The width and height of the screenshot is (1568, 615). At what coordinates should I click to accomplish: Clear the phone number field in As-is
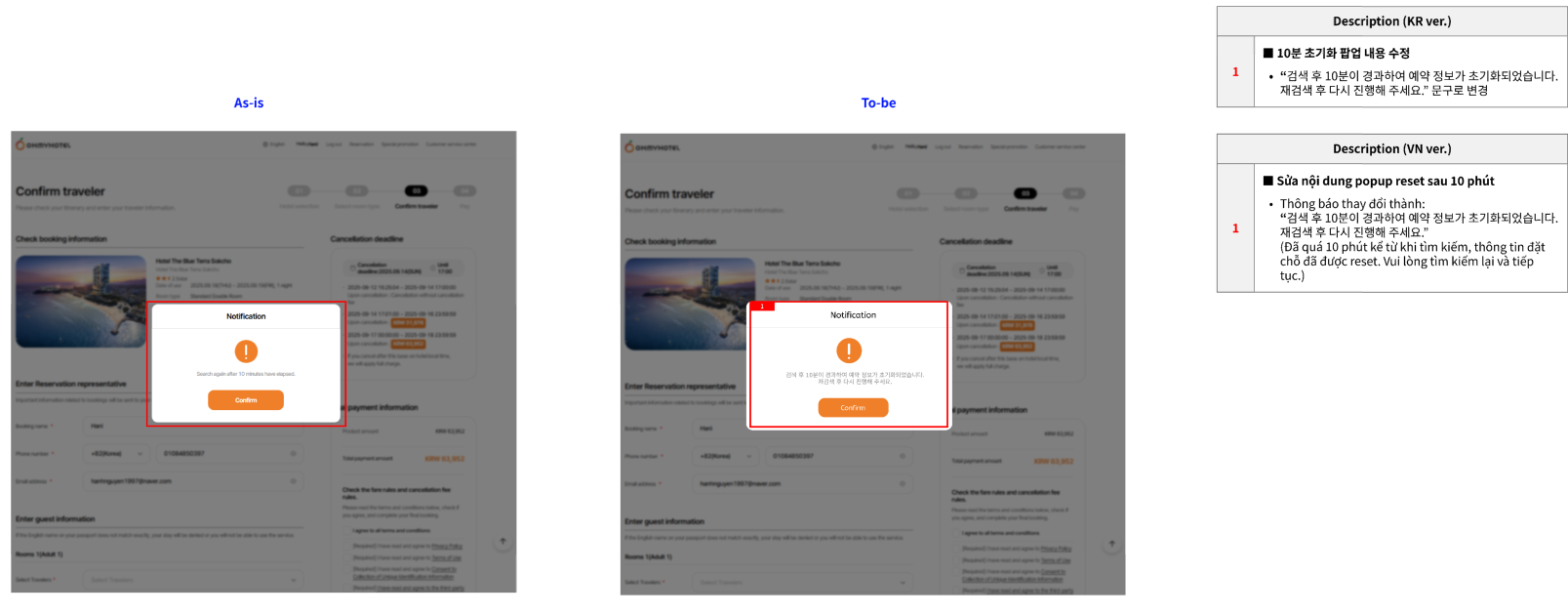point(293,453)
